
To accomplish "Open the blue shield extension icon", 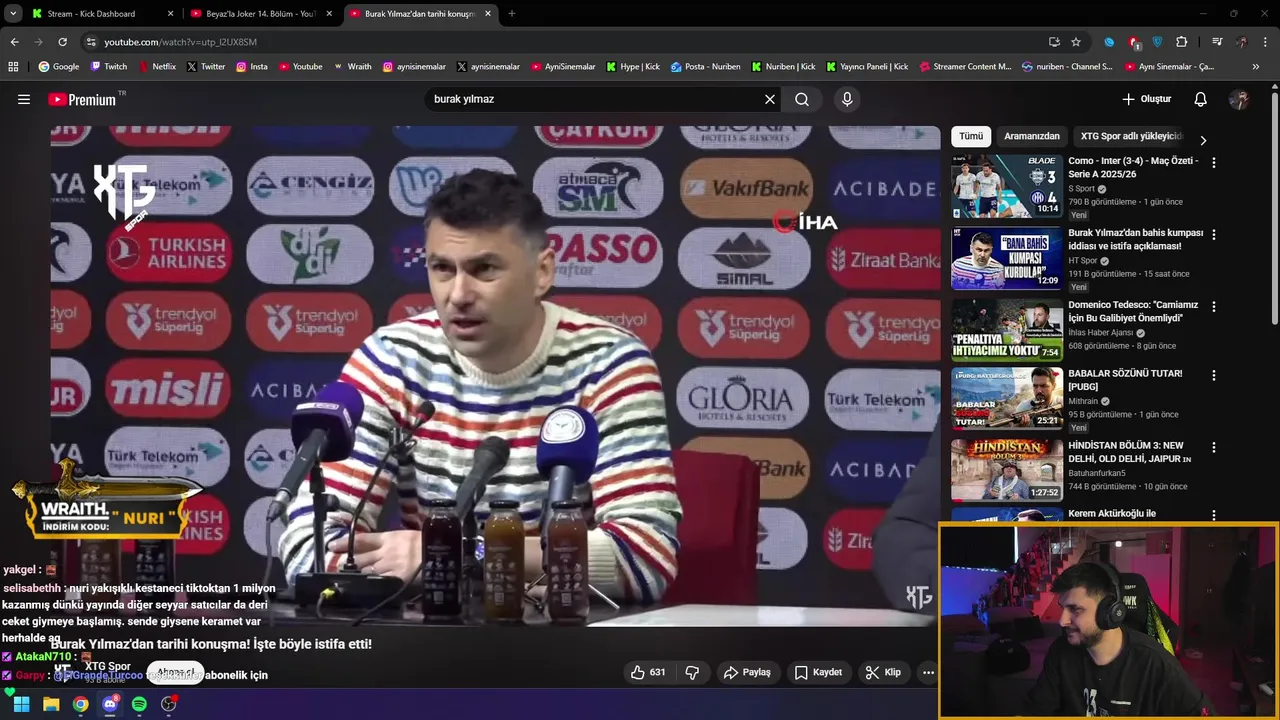I will [1158, 42].
